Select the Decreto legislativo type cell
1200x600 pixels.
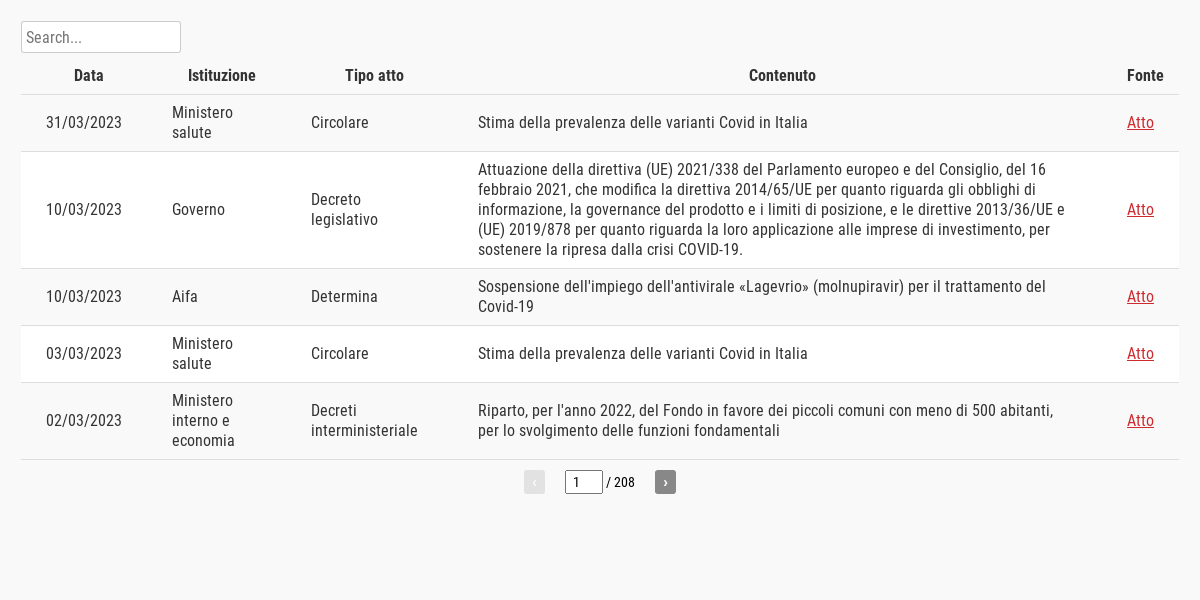[344, 210]
